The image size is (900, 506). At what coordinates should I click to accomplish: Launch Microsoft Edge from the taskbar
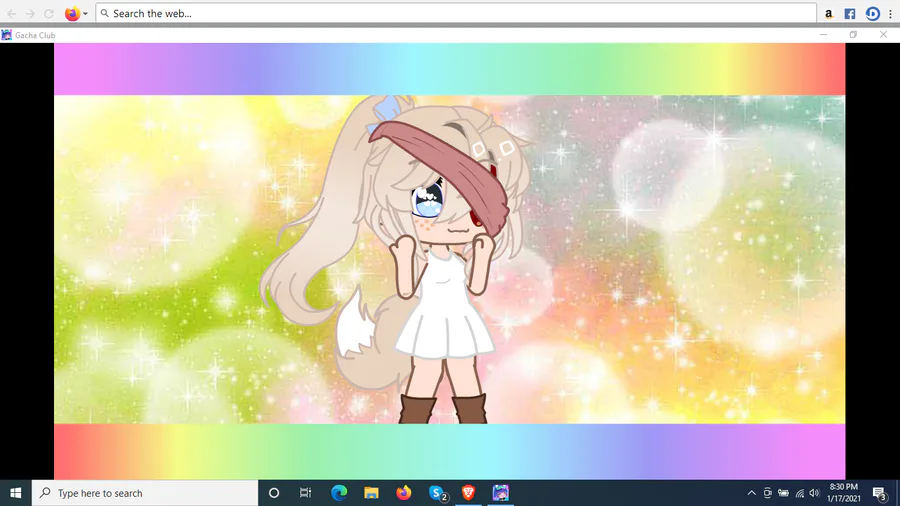click(x=339, y=493)
